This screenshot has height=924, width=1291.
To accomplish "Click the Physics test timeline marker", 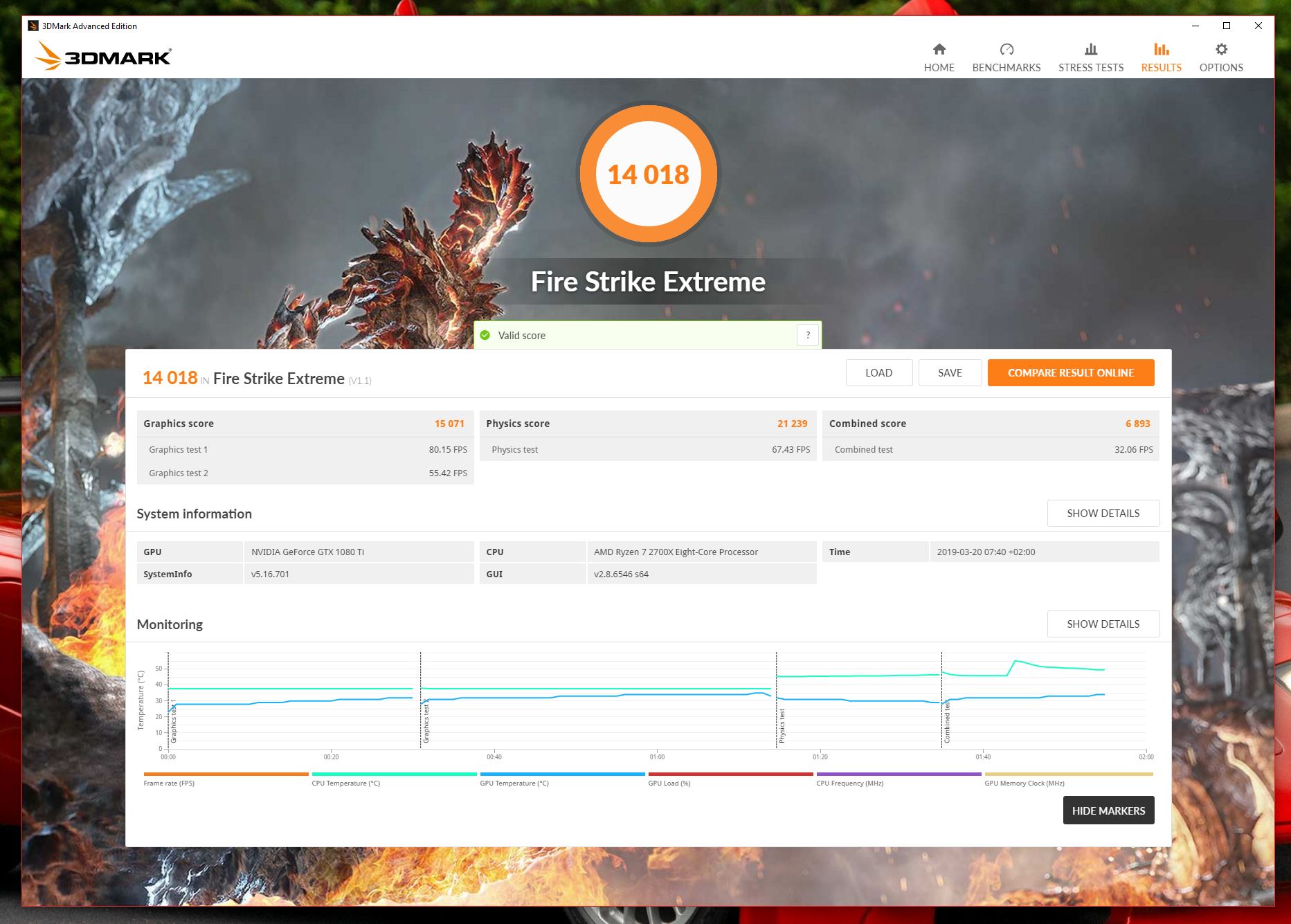I will pos(782,725).
